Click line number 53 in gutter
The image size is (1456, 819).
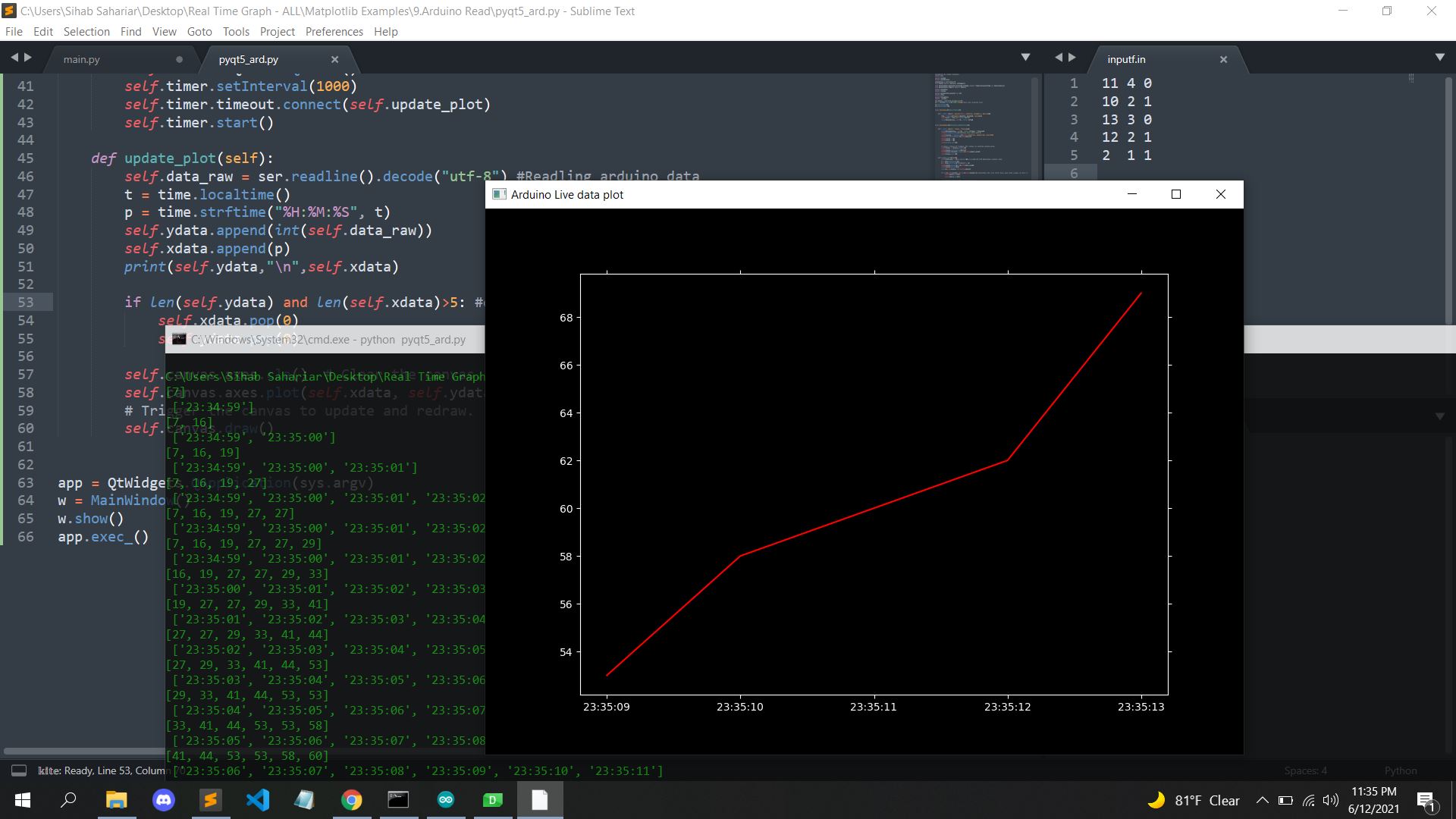coord(26,302)
